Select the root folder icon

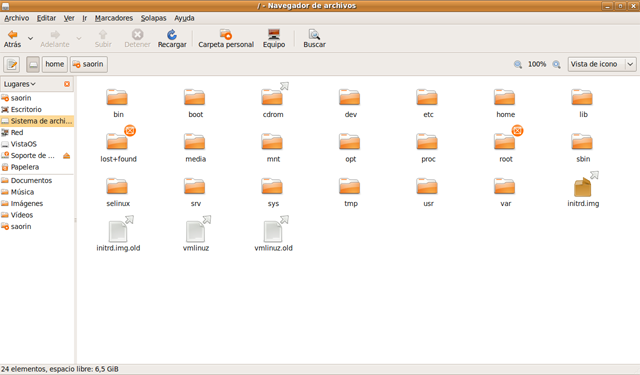[505, 142]
